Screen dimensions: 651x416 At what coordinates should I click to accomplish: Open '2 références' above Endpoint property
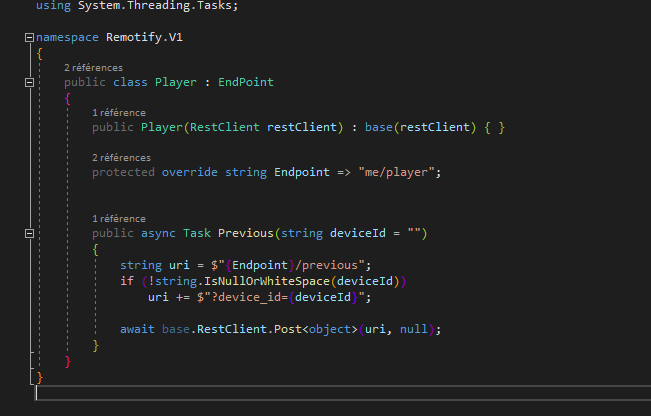(x=121, y=158)
